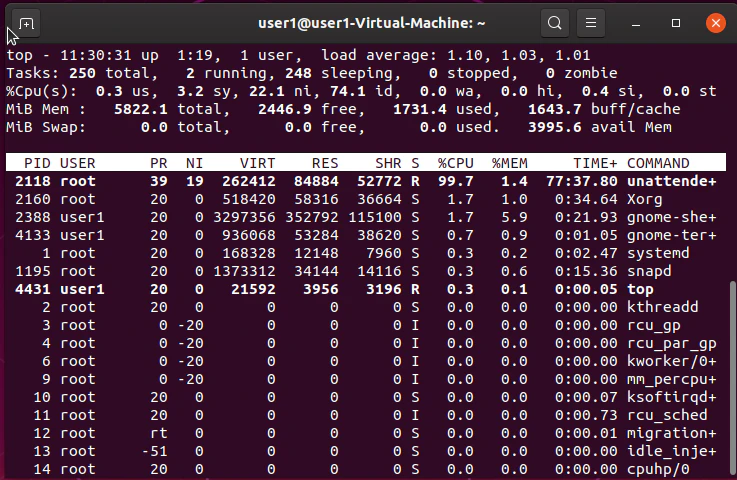Image resolution: width=737 pixels, height=480 pixels.
Task: Click the TIME+ column header
Action: coord(595,163)
